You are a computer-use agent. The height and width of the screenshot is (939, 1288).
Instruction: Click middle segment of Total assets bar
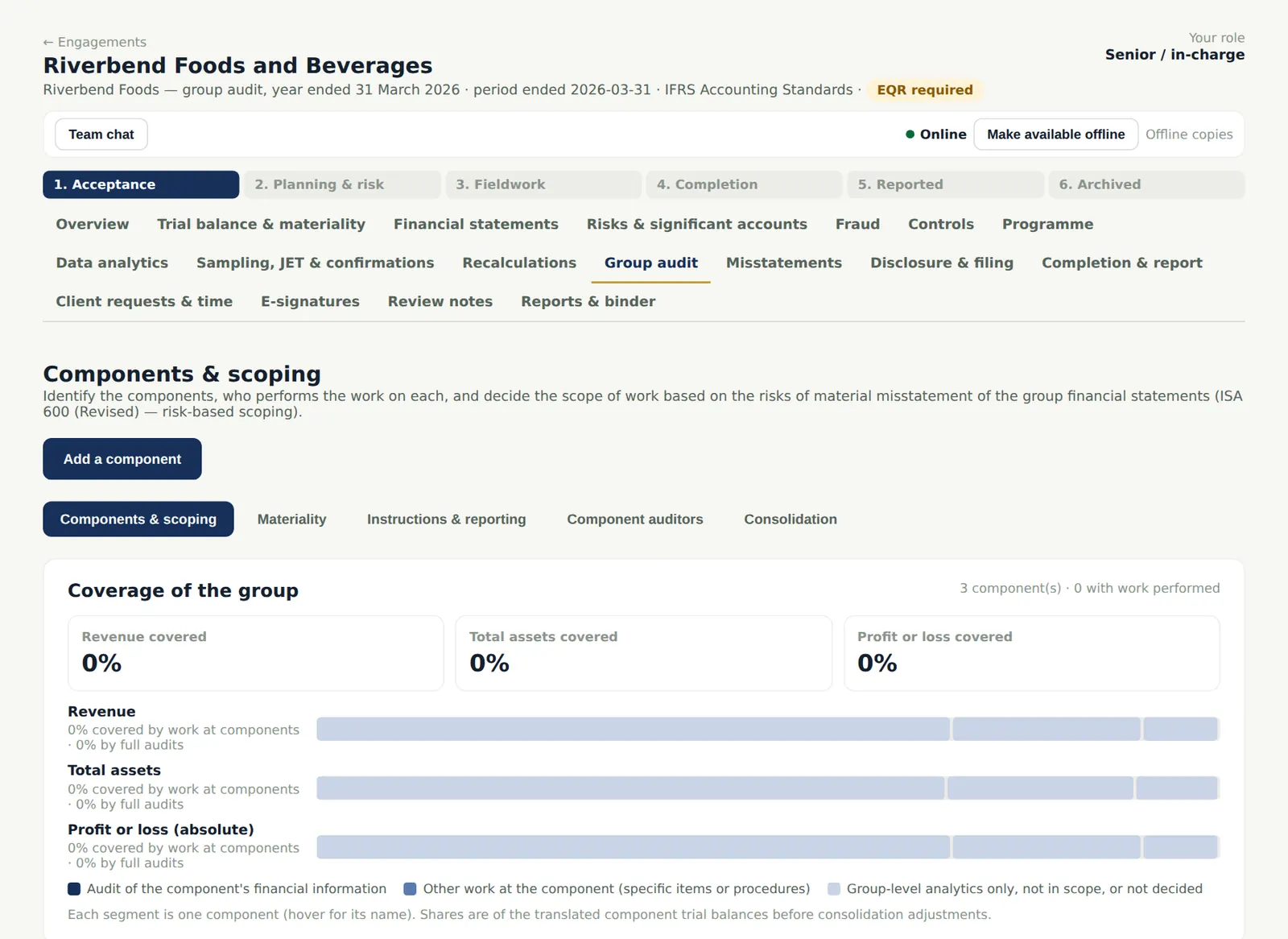point(1040,788)
